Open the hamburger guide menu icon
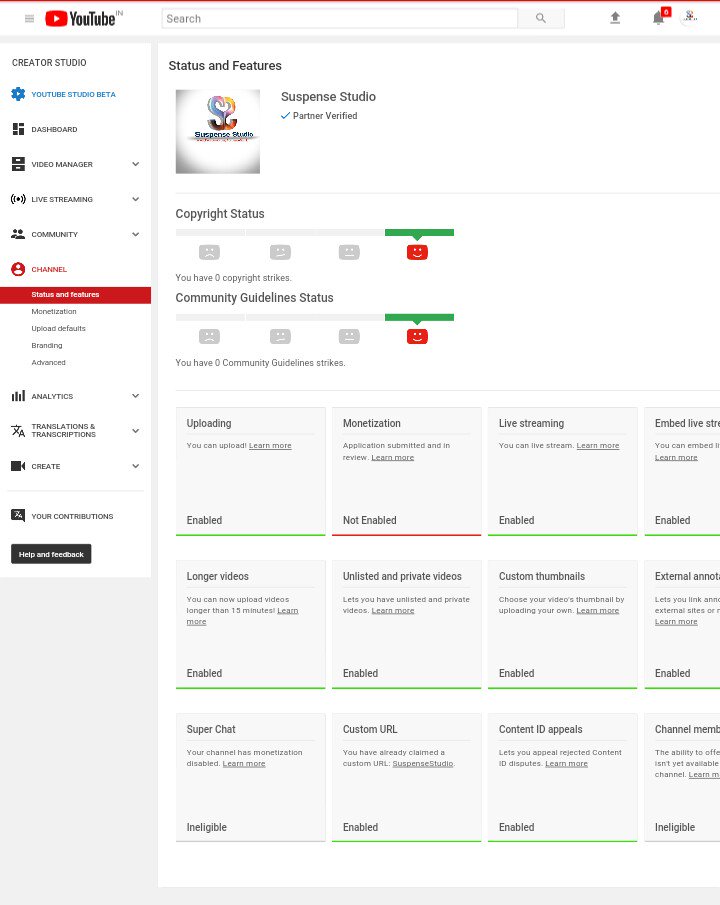Viewport: 720px width, 905px height. click(x=29, y=18)
